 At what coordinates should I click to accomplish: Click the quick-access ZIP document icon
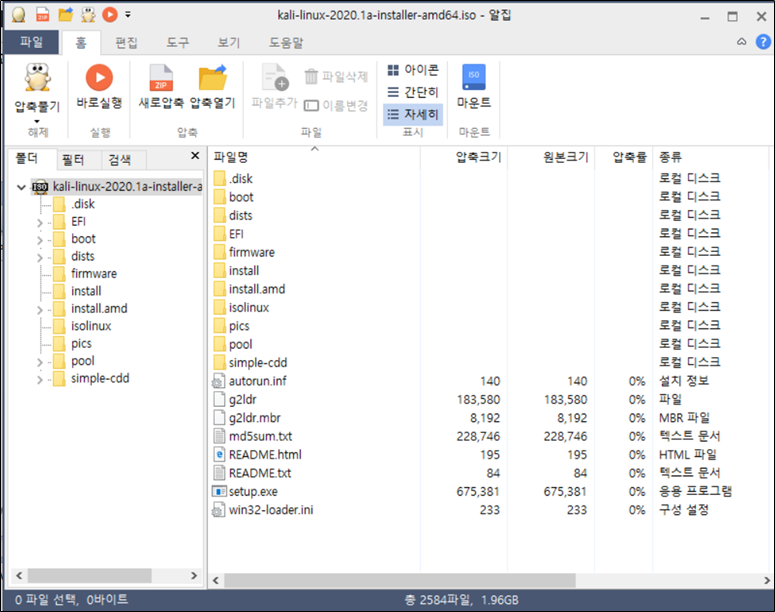point(43,15)
